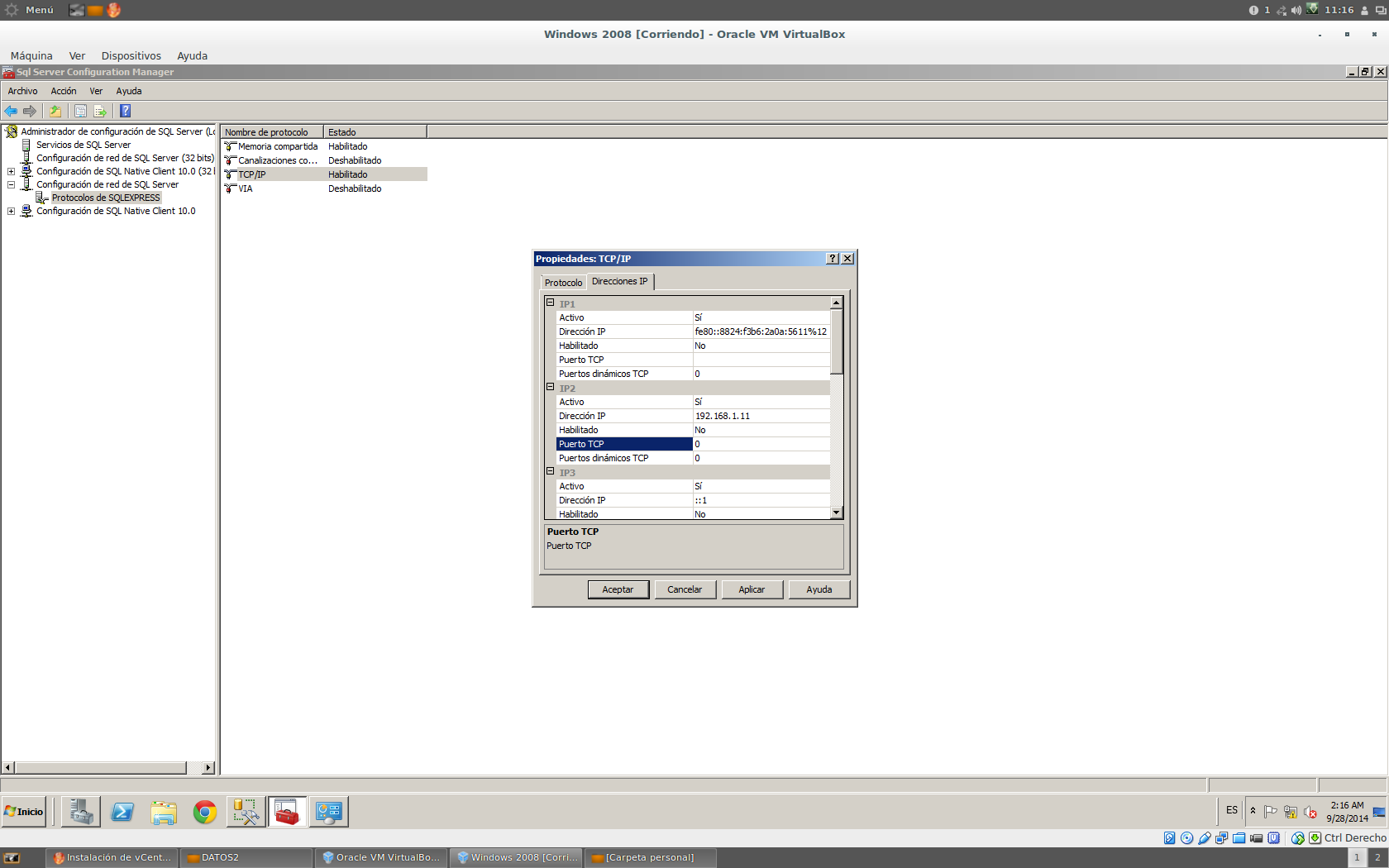Click the IP2 Puerto TCP value field
This screenshot has height=868, width=1389.
(x=761, y=444)
